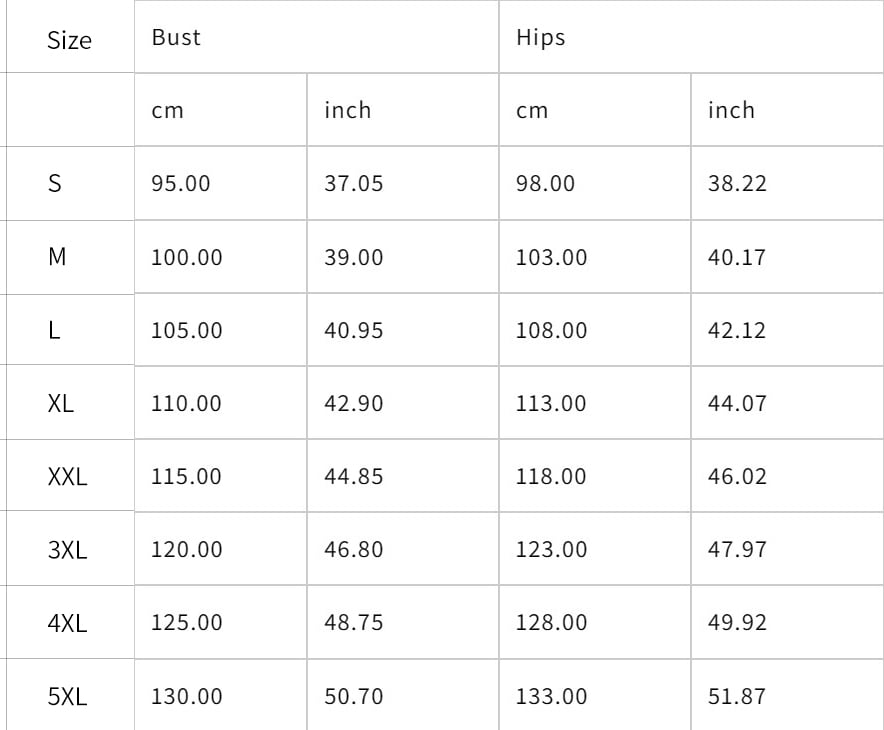This screenshot has width=884, height=730.
Task: Select the XXL size row label
Action: coord(68,477)
